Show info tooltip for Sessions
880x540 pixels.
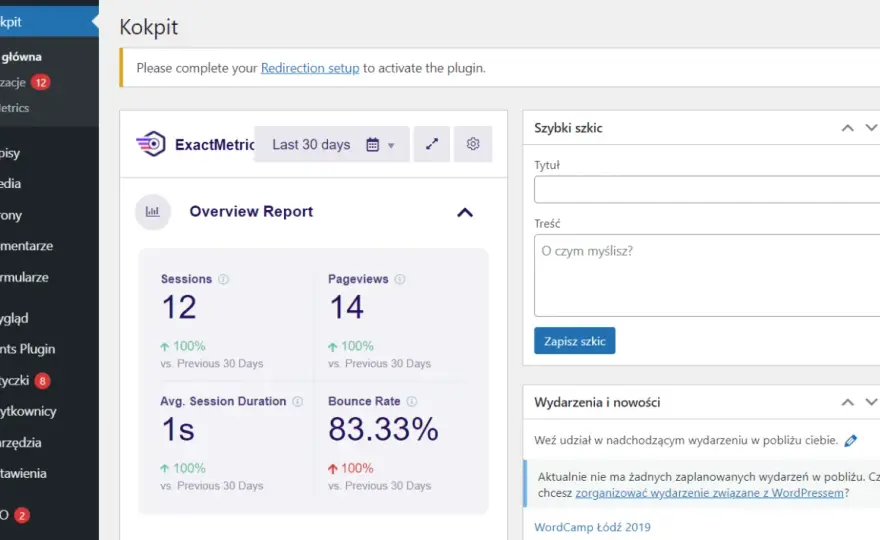pyautogui.click(x=223, y=279)
